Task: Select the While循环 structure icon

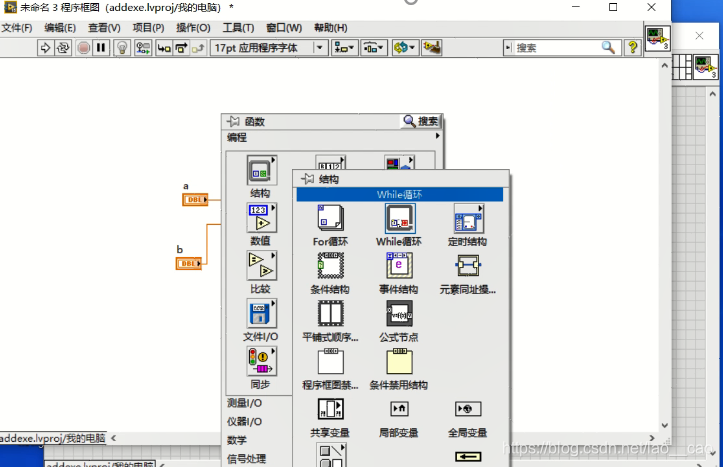Action: point(400,219)
